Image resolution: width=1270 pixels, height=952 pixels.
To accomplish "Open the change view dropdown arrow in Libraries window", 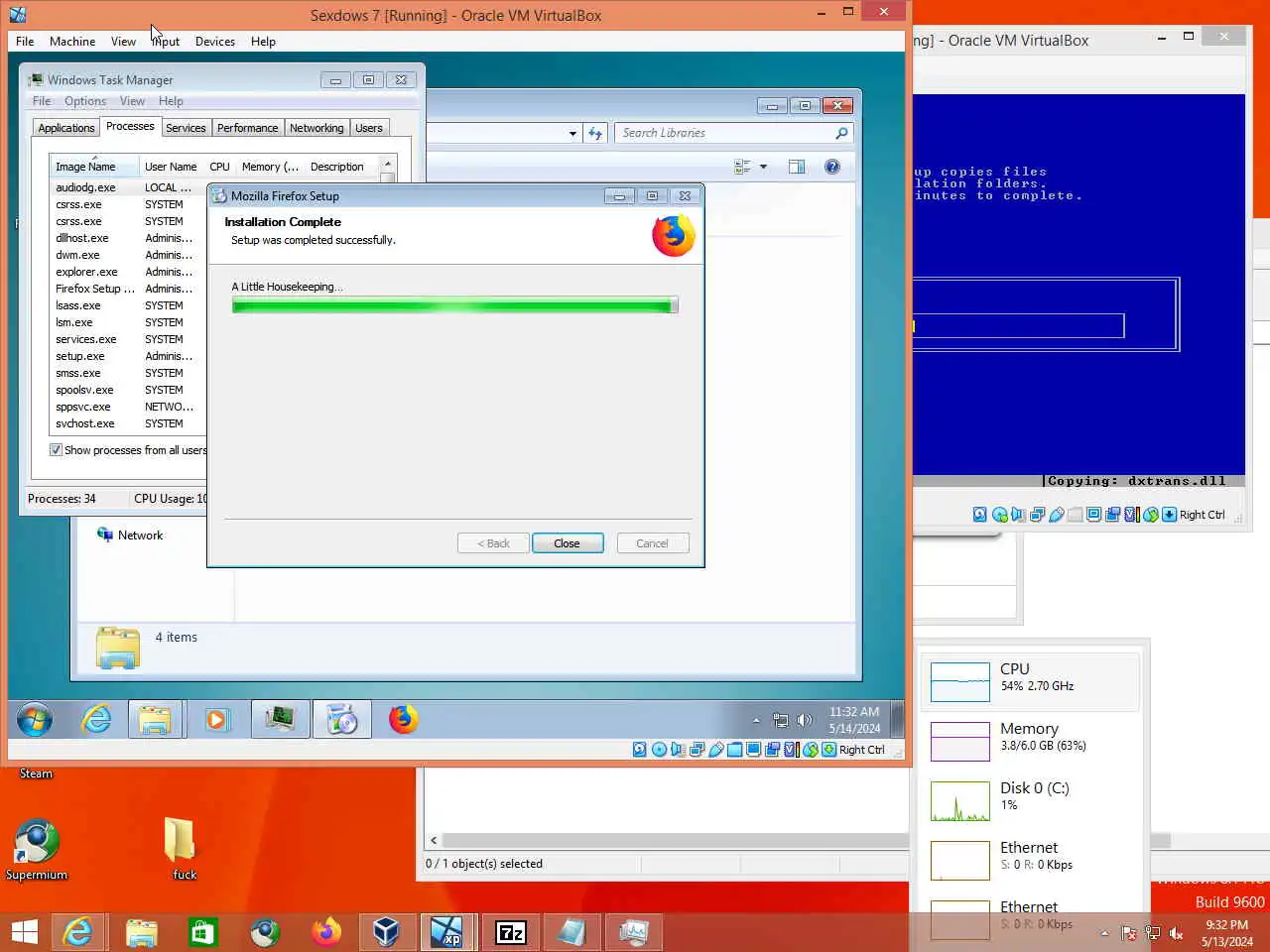I will click(x=763, y=167).
